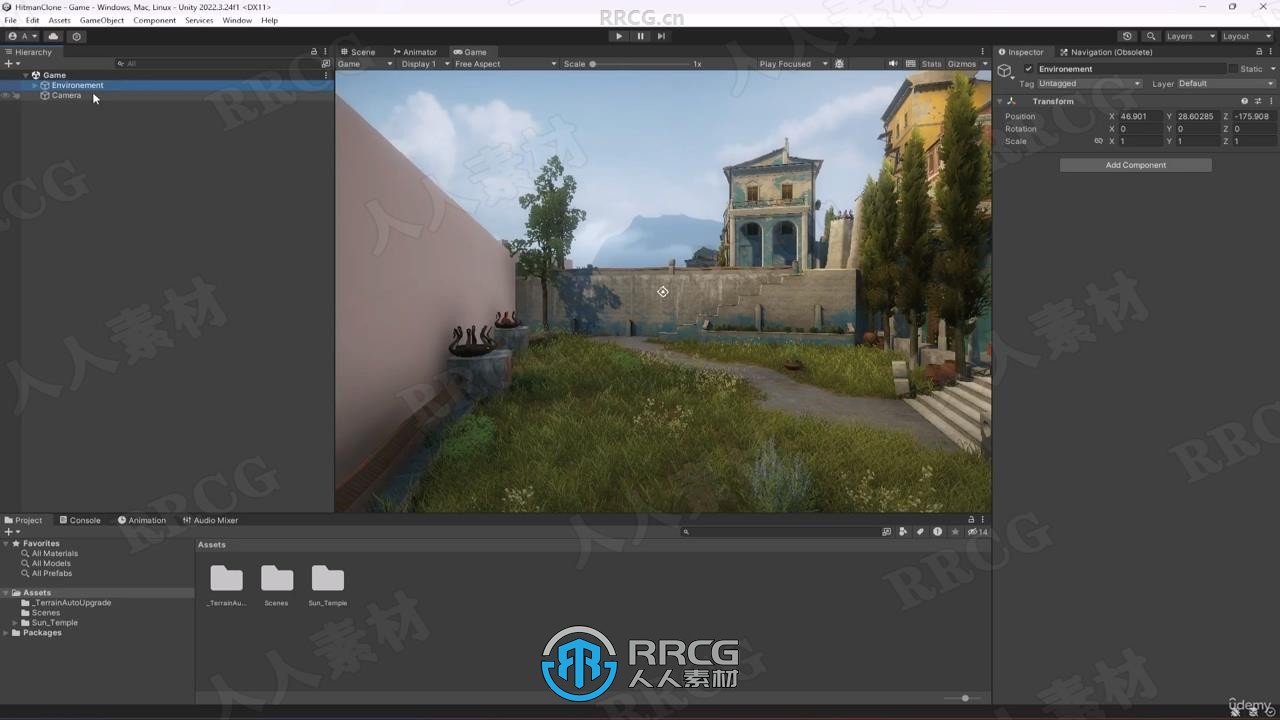Select the Camera object in Hierarchy
Viewport: 1280px width, 720px height.
pyautogui.click(x=66, y=95)
